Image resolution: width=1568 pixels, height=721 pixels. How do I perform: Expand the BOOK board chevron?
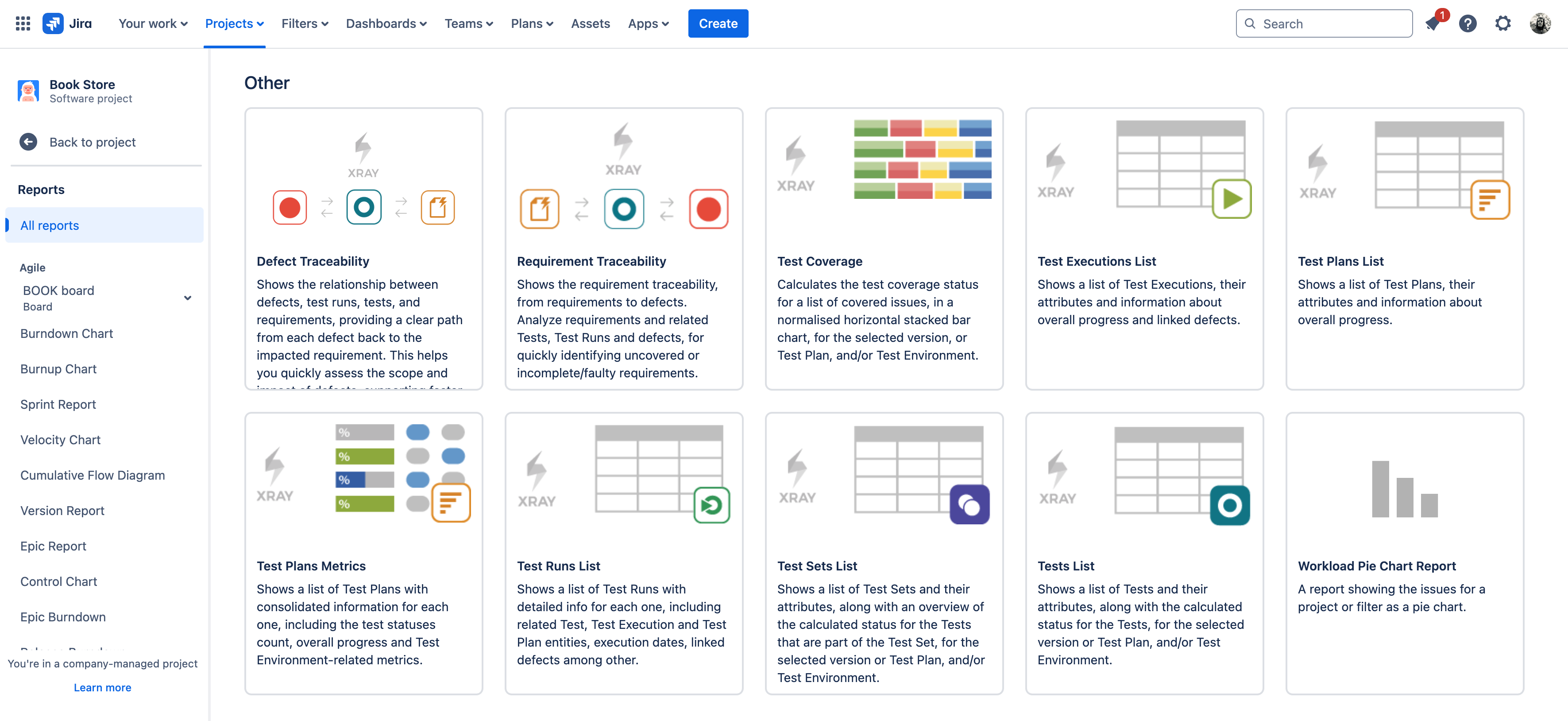tap(188, 298)
